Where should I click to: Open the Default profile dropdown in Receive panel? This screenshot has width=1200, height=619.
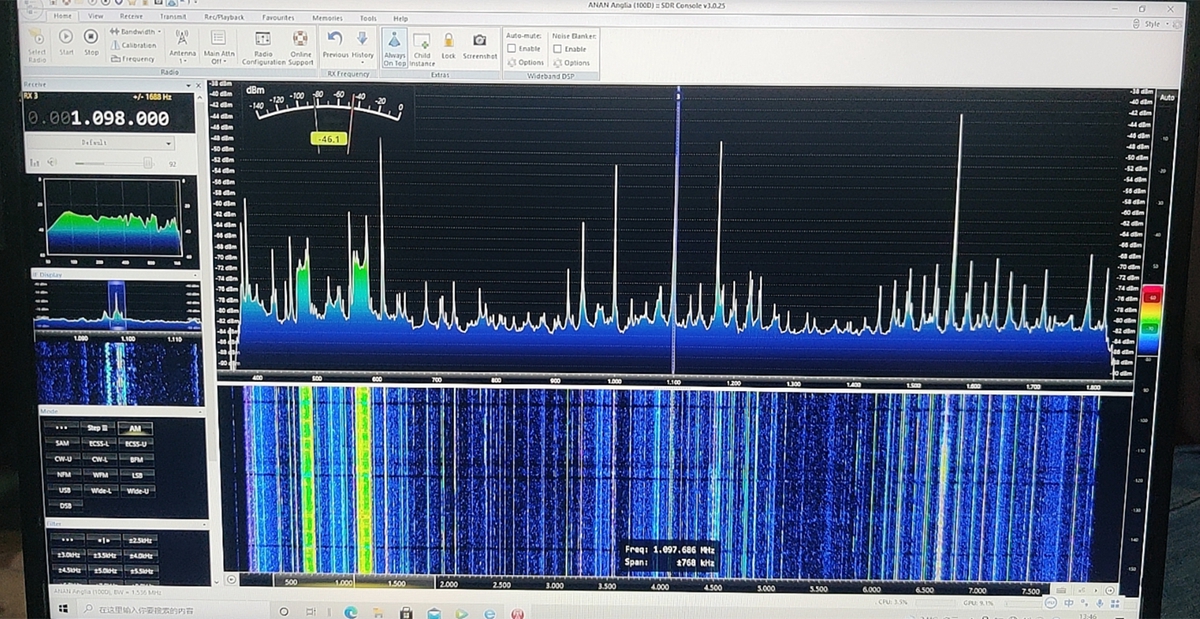pos(101,143)
